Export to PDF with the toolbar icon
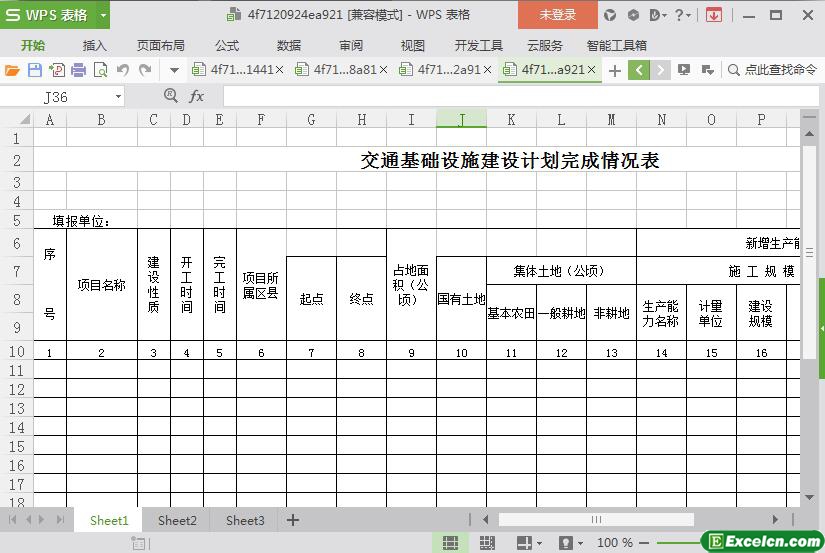This screenshot has width=825, height=553. click(57, 70)
